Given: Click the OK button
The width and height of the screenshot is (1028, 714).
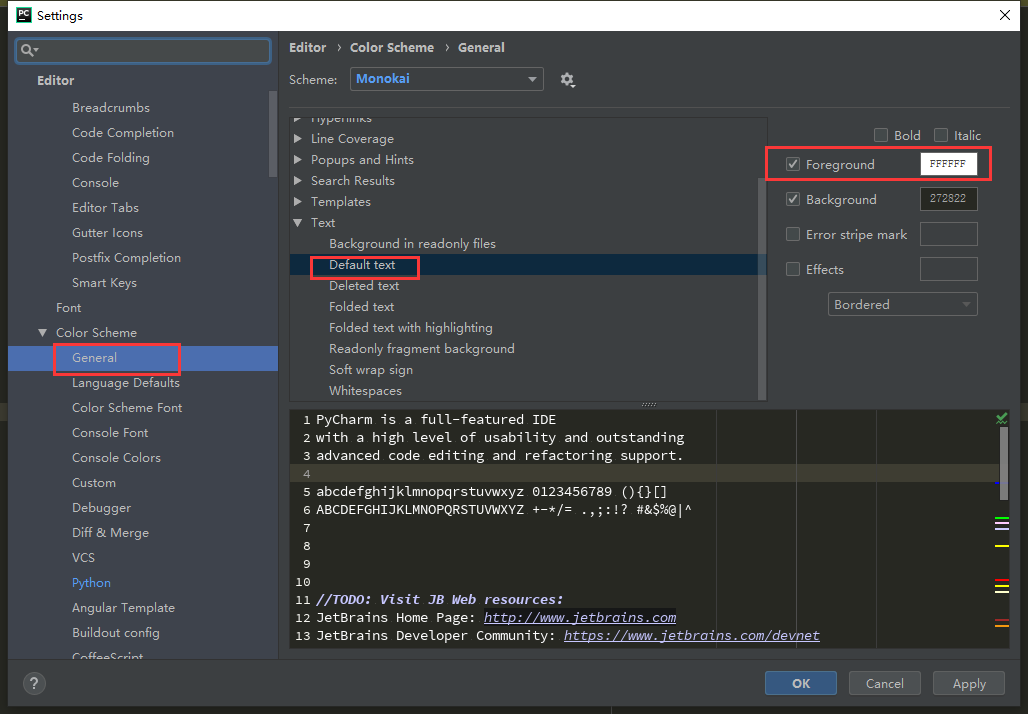Looking at the screenshot, I should [x=801, y=683].
